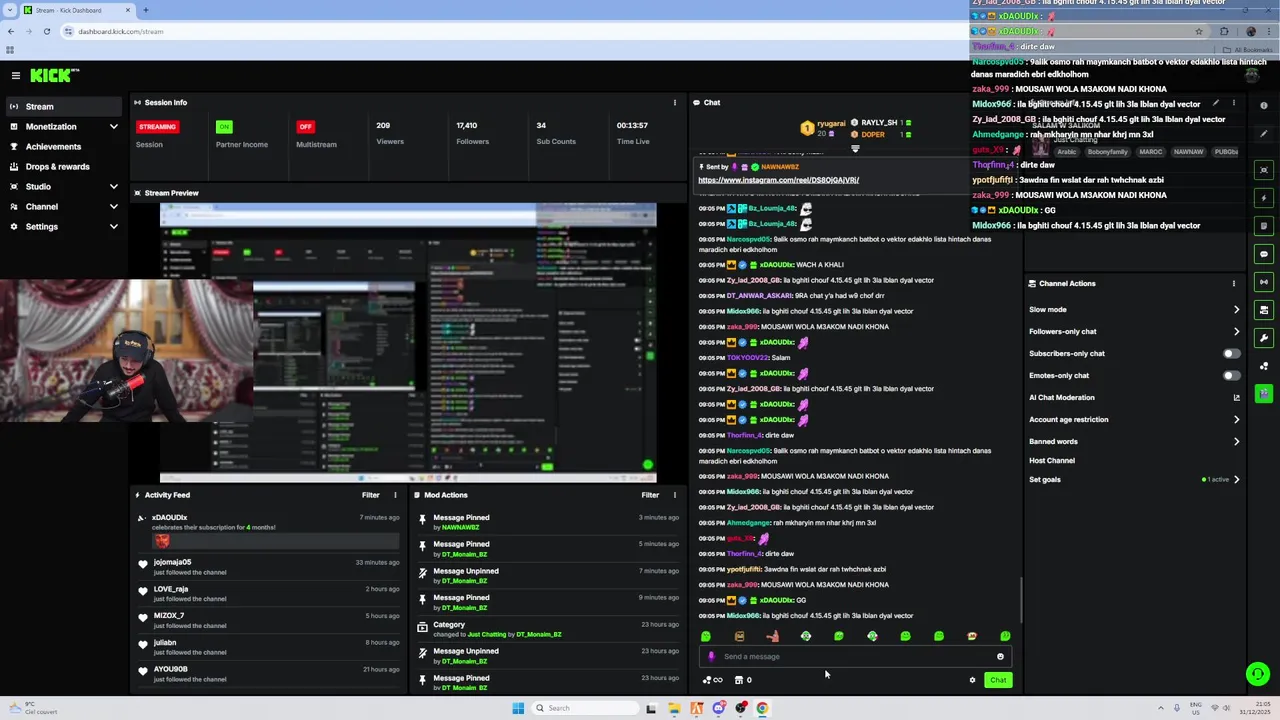The height and width of the screenshot is (720, 1280).
Task: Click the green support headset bubble
Action: pyautogui.click(x=1257, y=674)
